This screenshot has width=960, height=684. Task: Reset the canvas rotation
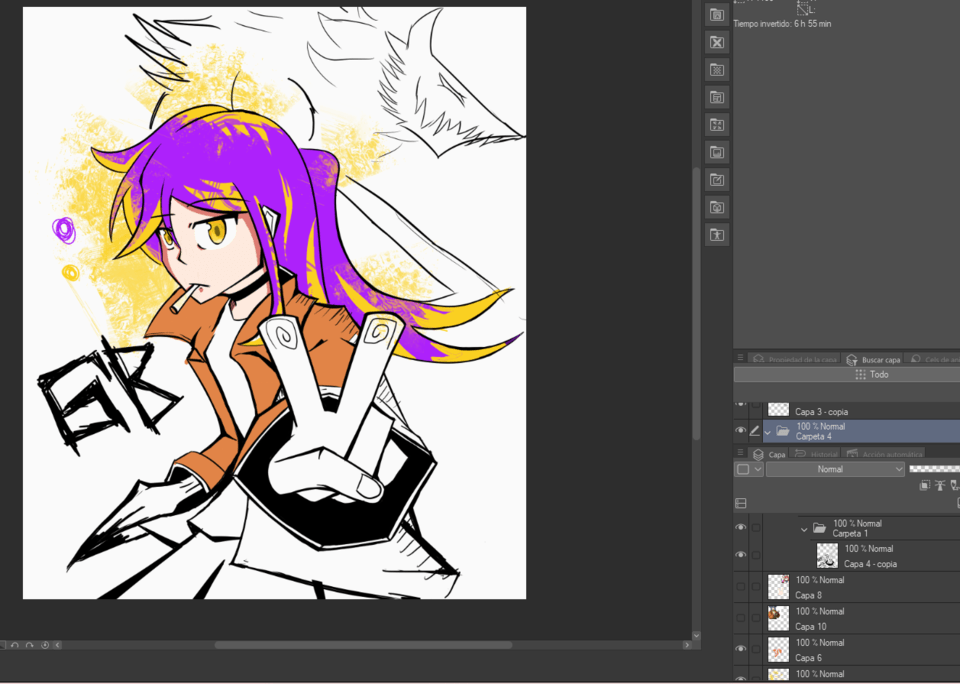pyautogui.click(x=44, y=645)
